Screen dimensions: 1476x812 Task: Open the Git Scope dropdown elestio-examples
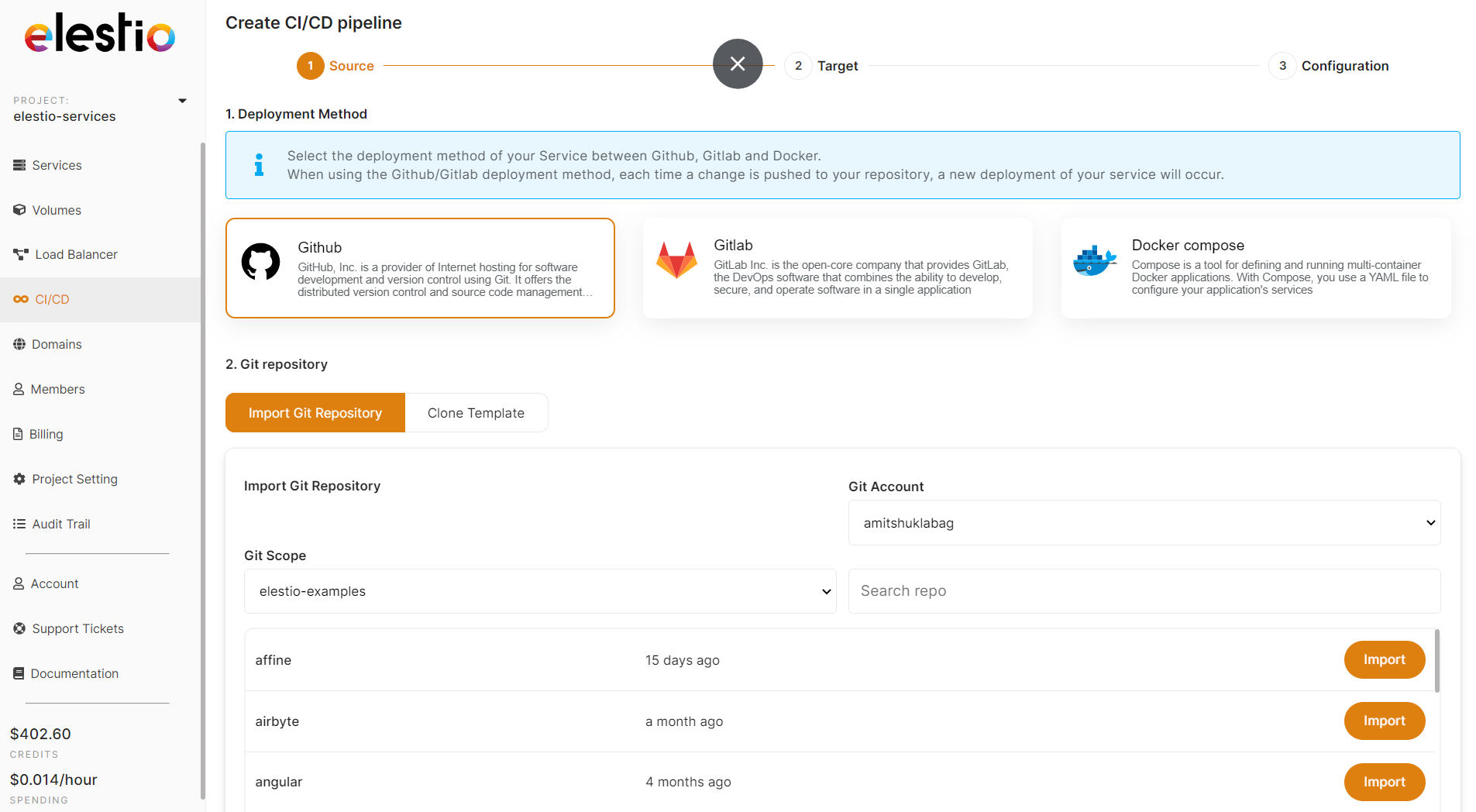tap(540, 591)
